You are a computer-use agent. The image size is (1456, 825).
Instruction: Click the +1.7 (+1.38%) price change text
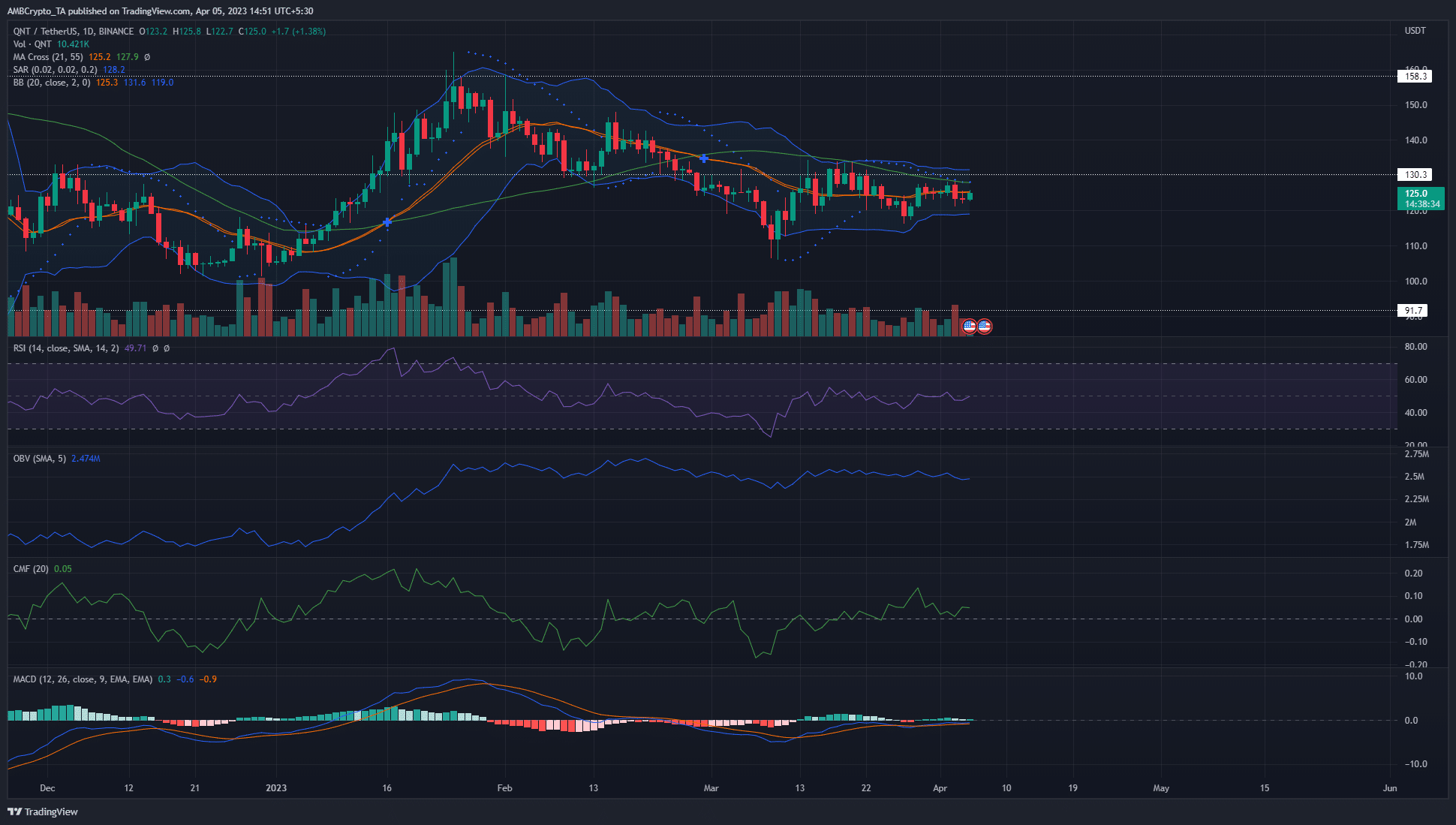(x=299, y=32)
